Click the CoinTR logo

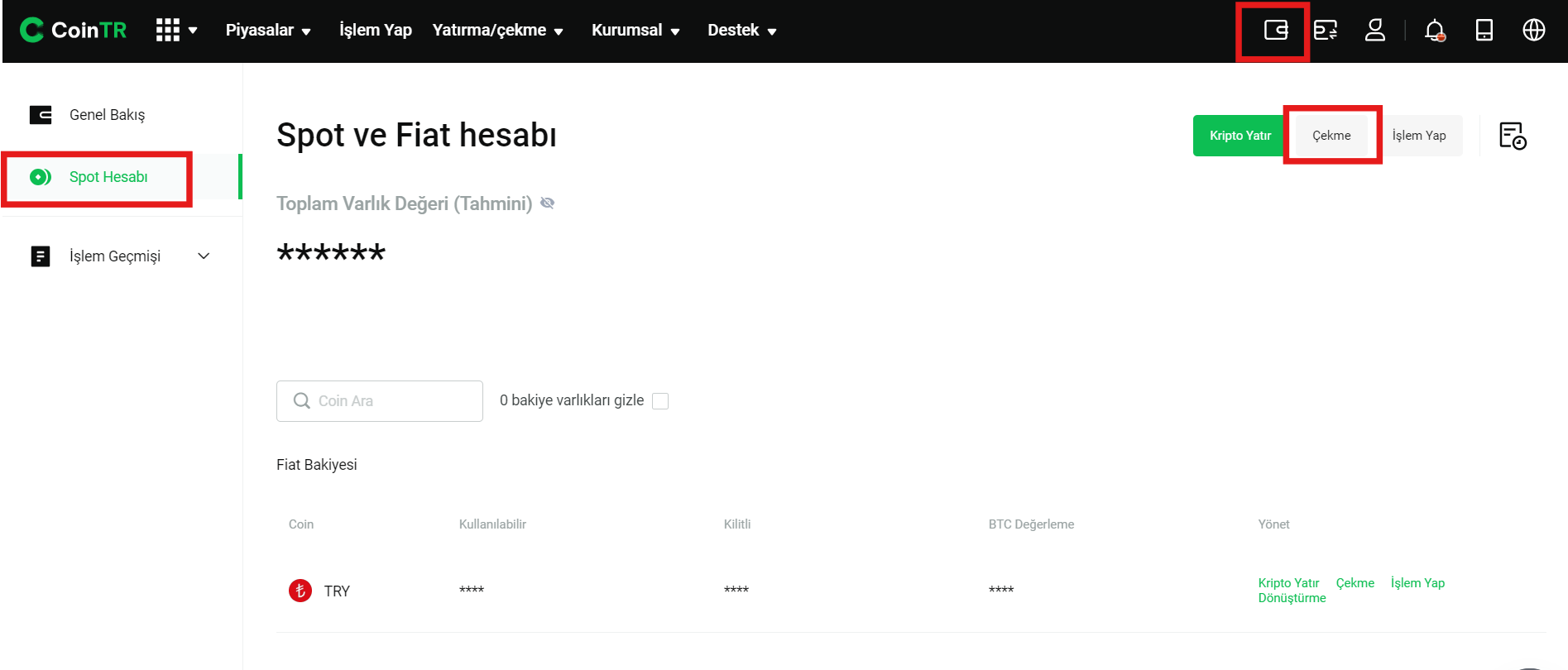click(x=73, y=30)
